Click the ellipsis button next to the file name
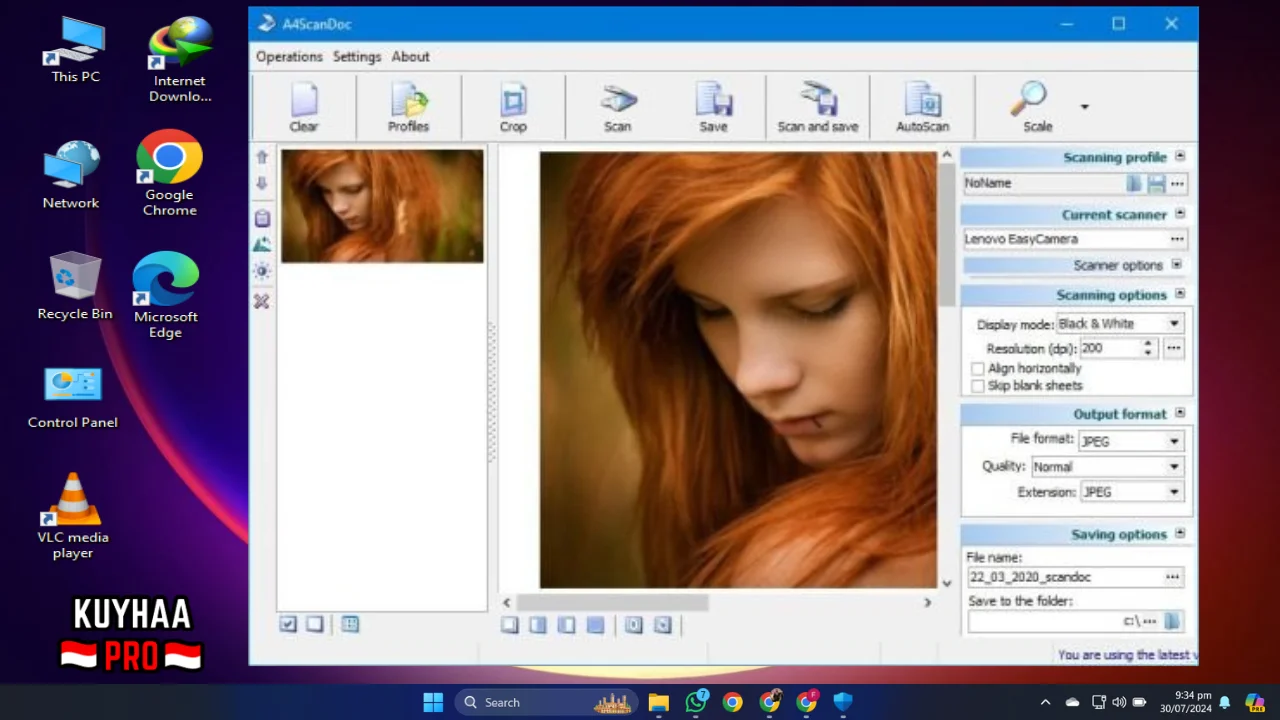The image size is (1280, 720). pyautogui.click(x=1172, y=577)
